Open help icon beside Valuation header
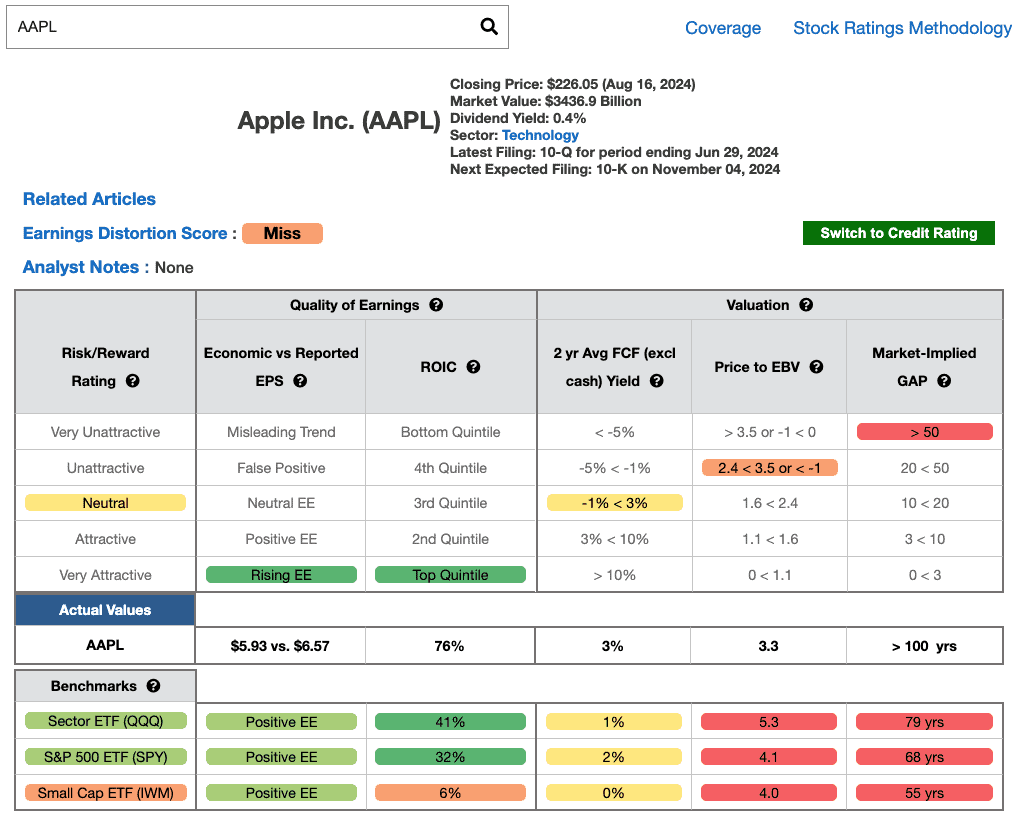The image size is (1017, 818). tap(806, 305)
